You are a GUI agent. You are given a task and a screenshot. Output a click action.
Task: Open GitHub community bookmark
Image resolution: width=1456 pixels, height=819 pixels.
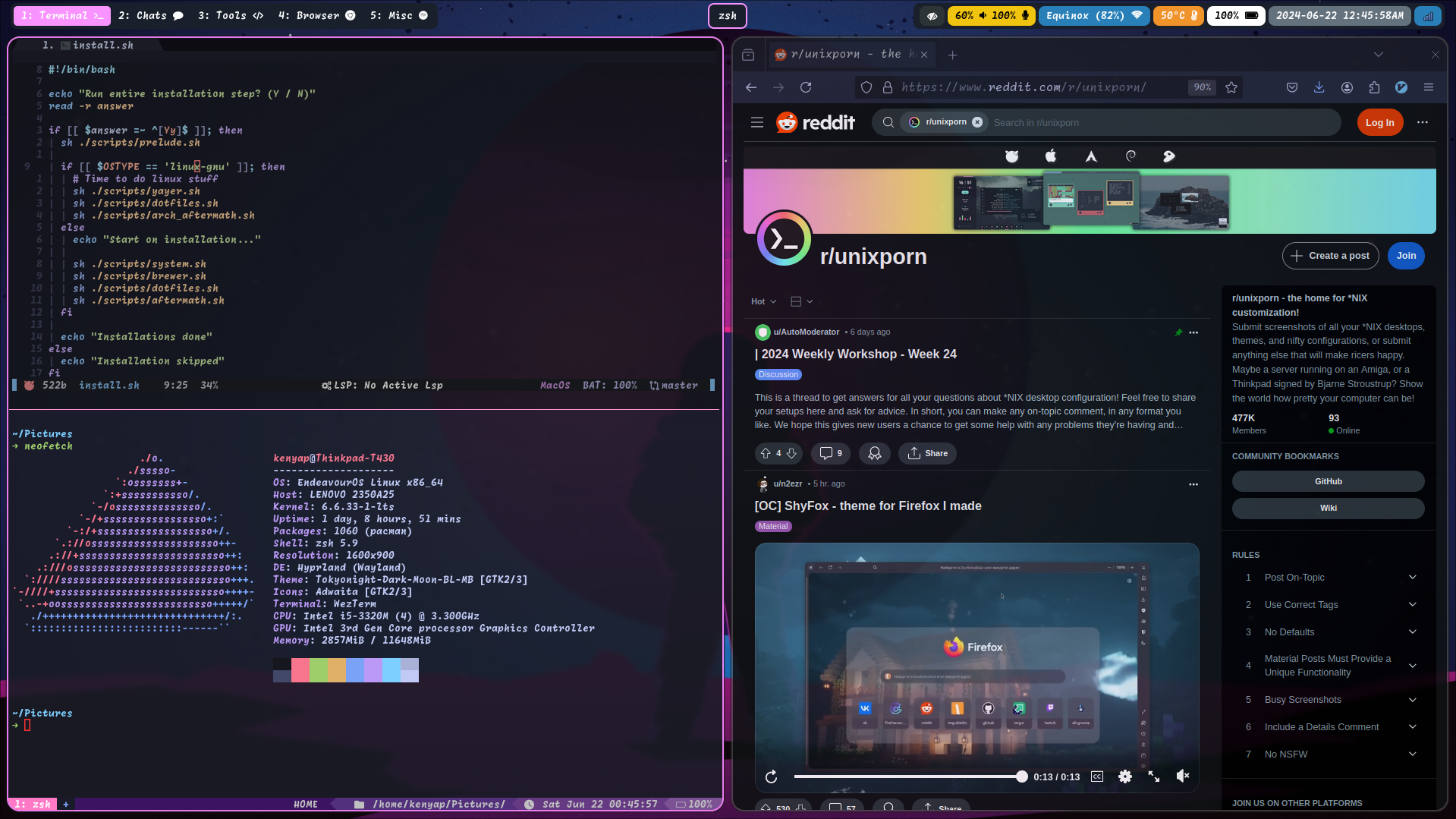click(x=1328, y=481)
